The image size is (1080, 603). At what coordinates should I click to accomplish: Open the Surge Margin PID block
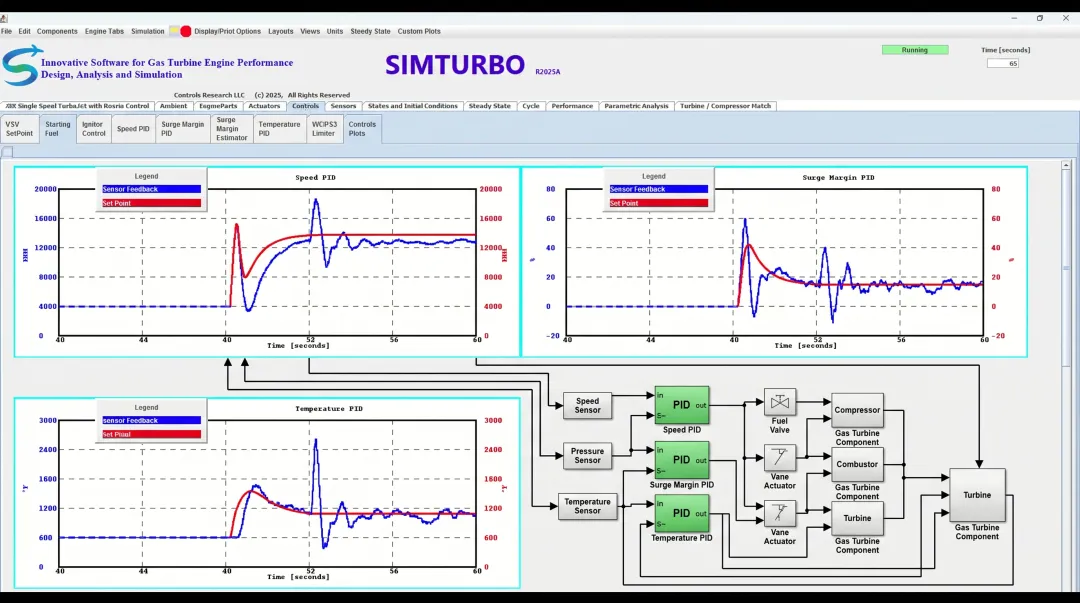click(681, 460)
